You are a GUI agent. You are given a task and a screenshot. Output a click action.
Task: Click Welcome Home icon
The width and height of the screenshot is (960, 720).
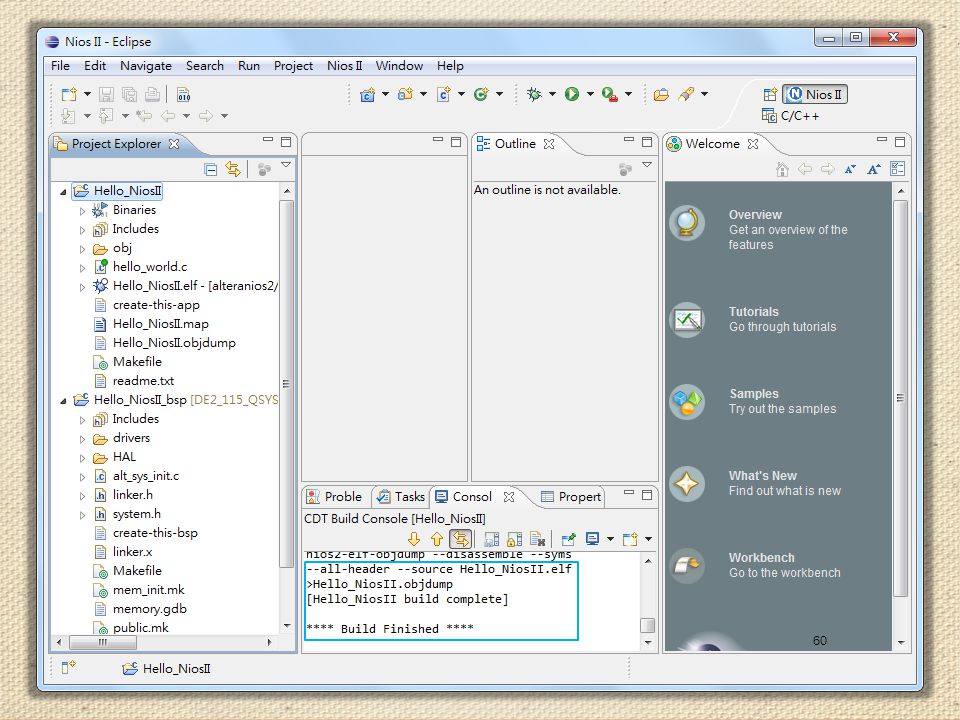click(782, 169)
